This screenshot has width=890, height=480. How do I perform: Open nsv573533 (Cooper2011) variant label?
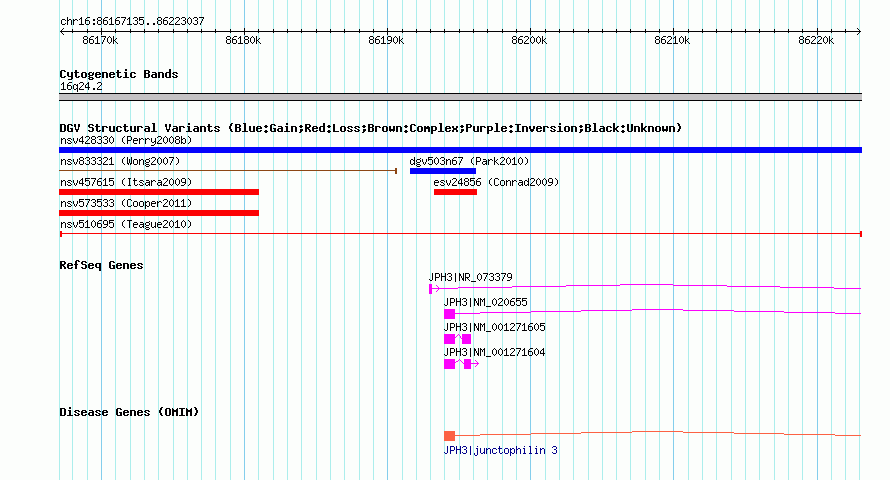click(126, 203)
